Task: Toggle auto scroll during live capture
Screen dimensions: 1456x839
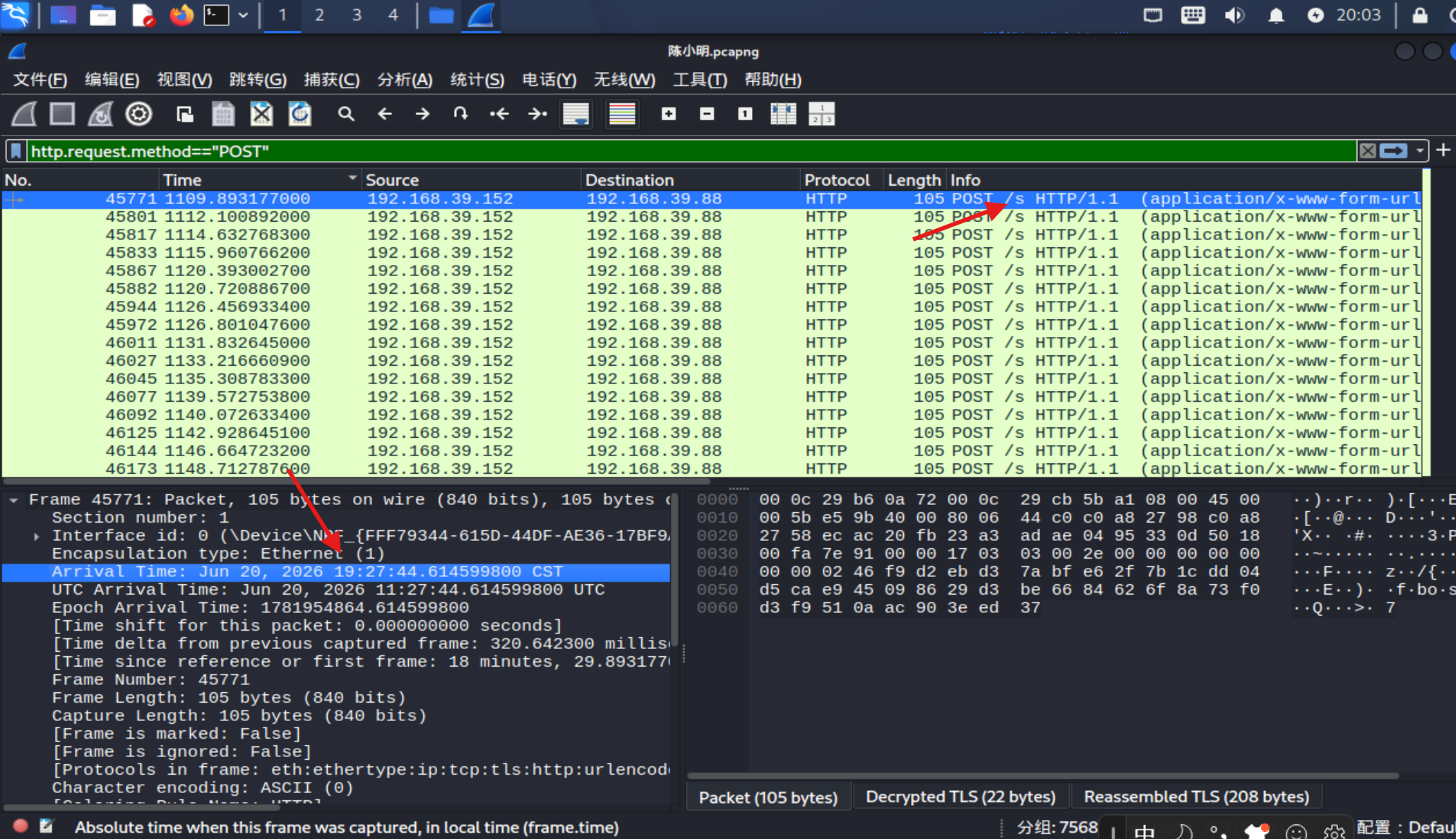Action: 576,114
